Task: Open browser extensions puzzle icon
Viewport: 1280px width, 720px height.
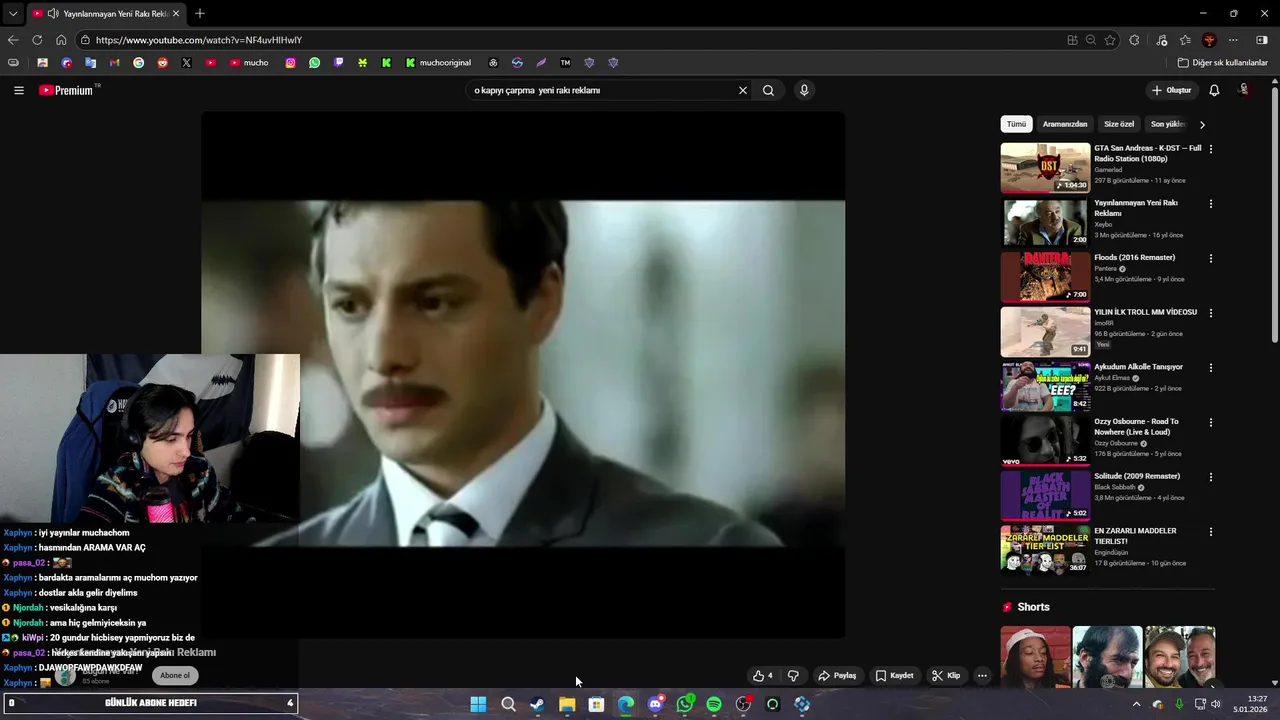Action: pos(1134,40)
